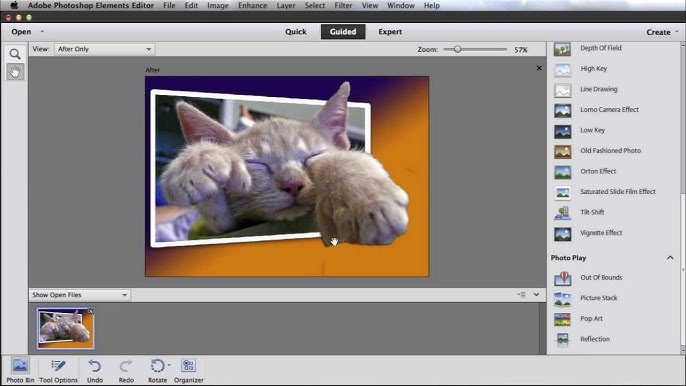
Task: Open the Select menu
Action: 315,5
